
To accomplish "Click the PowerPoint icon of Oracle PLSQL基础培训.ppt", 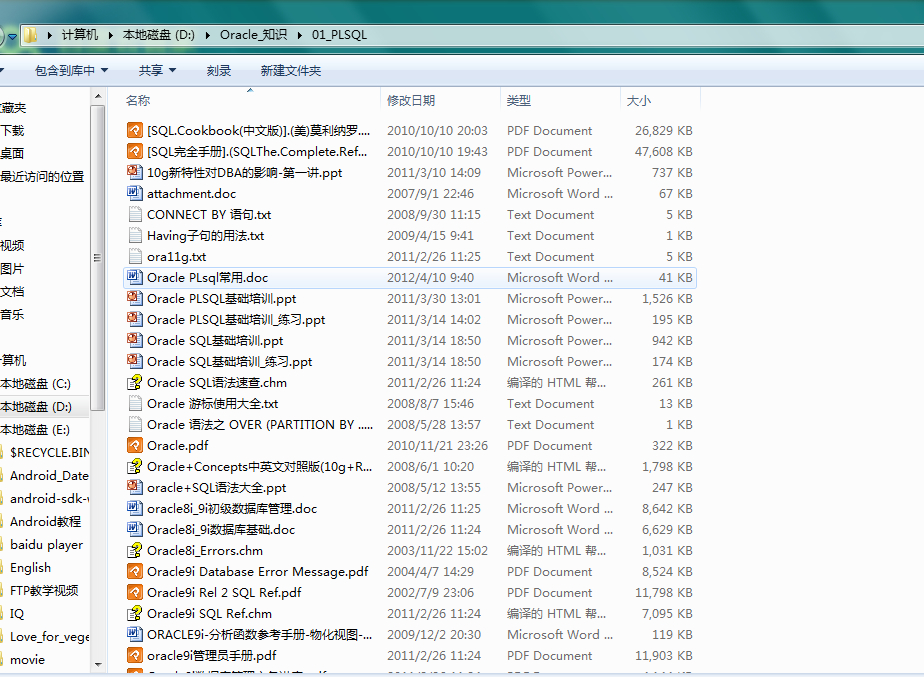I will pos(135,298).
